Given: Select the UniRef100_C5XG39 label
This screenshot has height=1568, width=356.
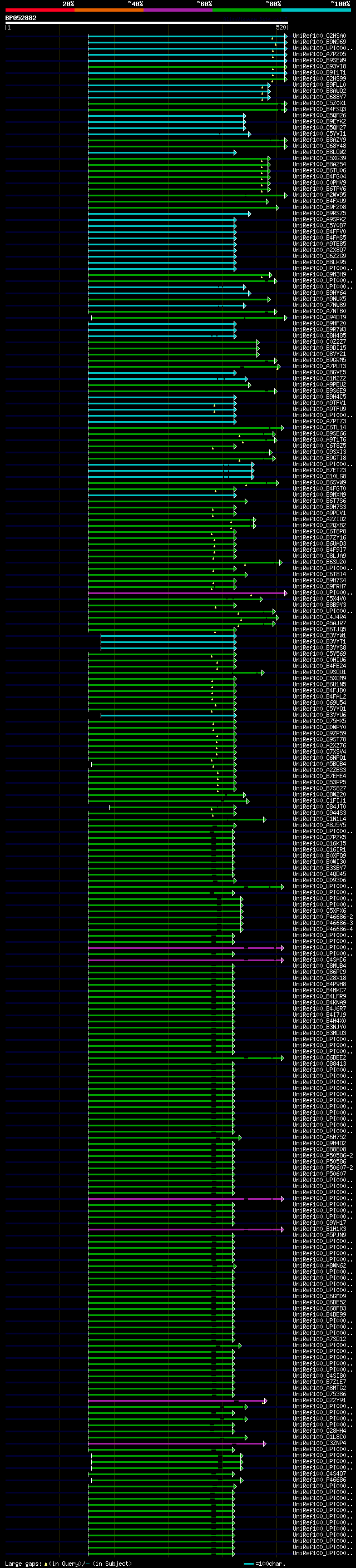Looking at the screenshot, I should click(319, 159).
